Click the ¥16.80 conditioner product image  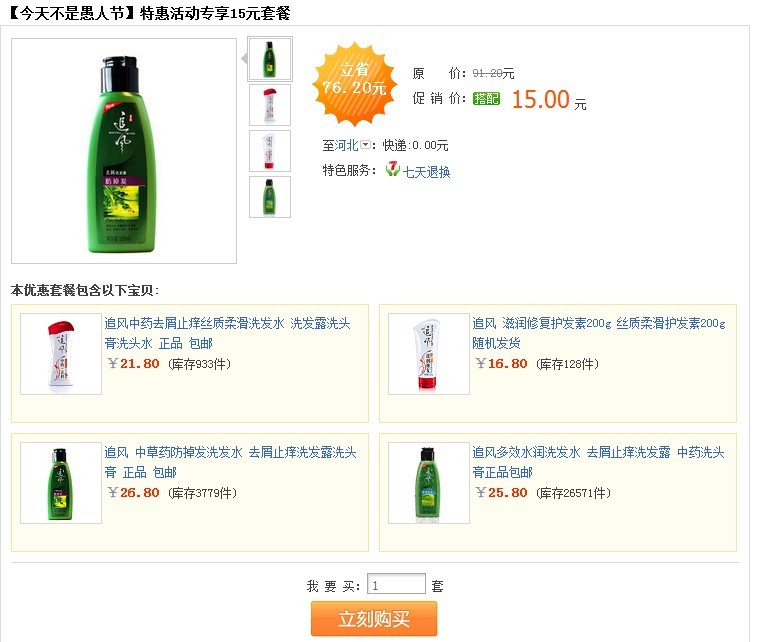point(429,354)
